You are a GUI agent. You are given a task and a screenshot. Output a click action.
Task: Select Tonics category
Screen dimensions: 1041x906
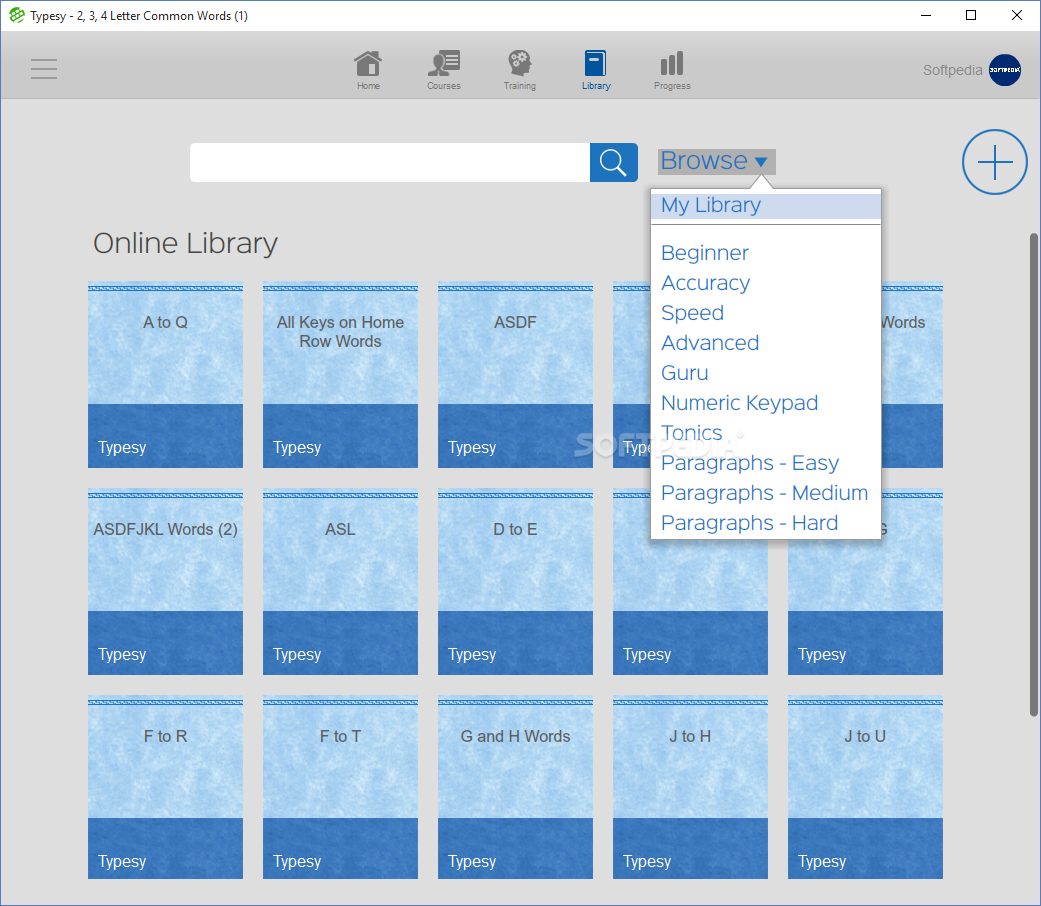tap(691, 433)
